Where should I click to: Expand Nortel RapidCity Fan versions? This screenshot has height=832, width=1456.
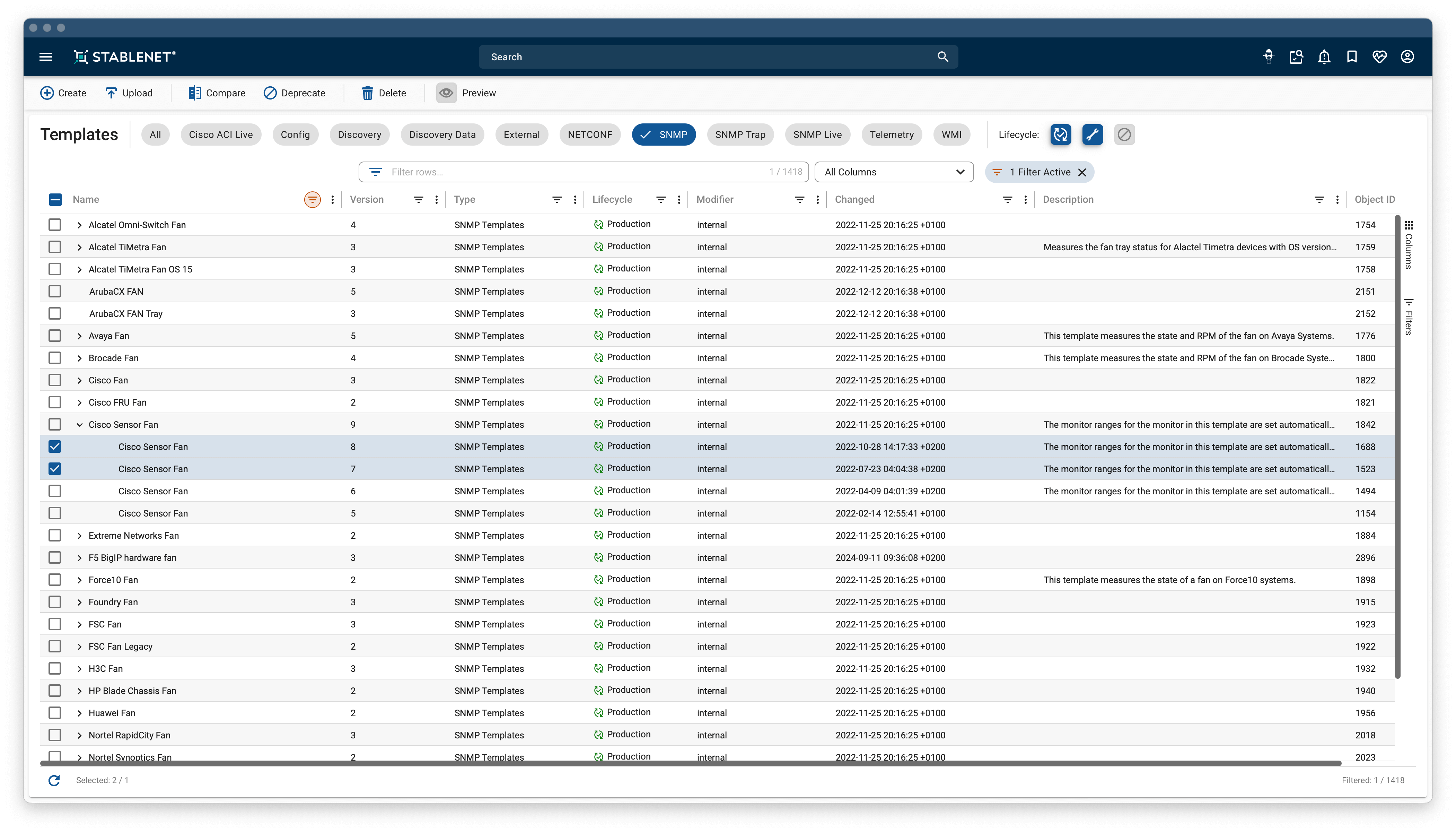click(79, 735)
